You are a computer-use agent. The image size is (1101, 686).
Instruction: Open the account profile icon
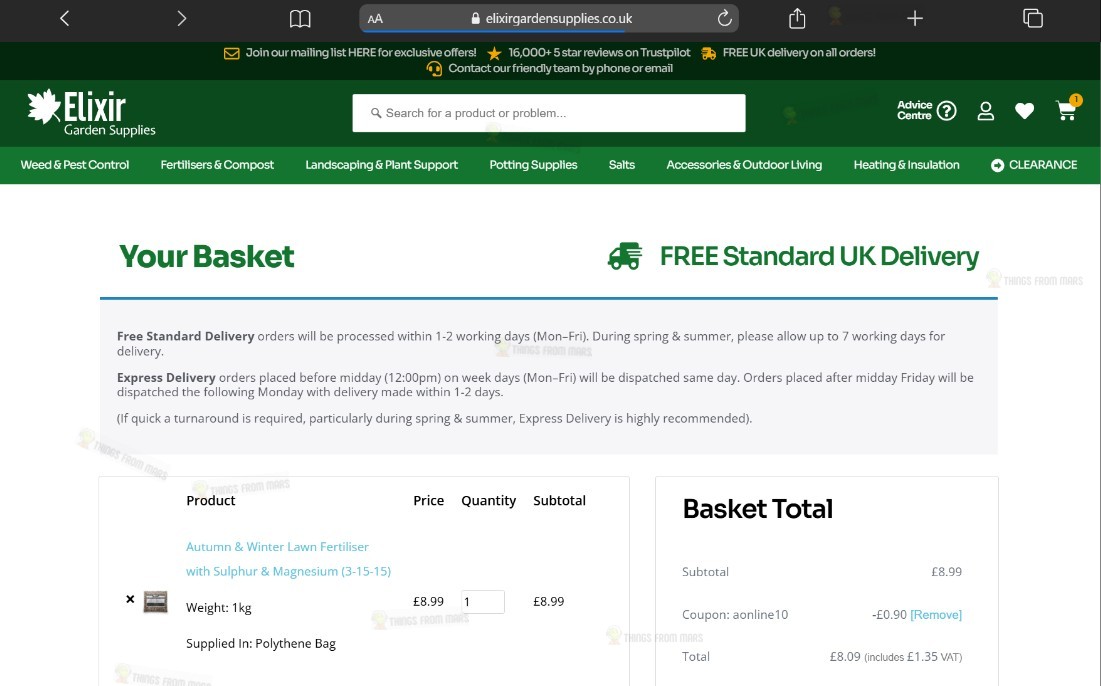[985, 111]
